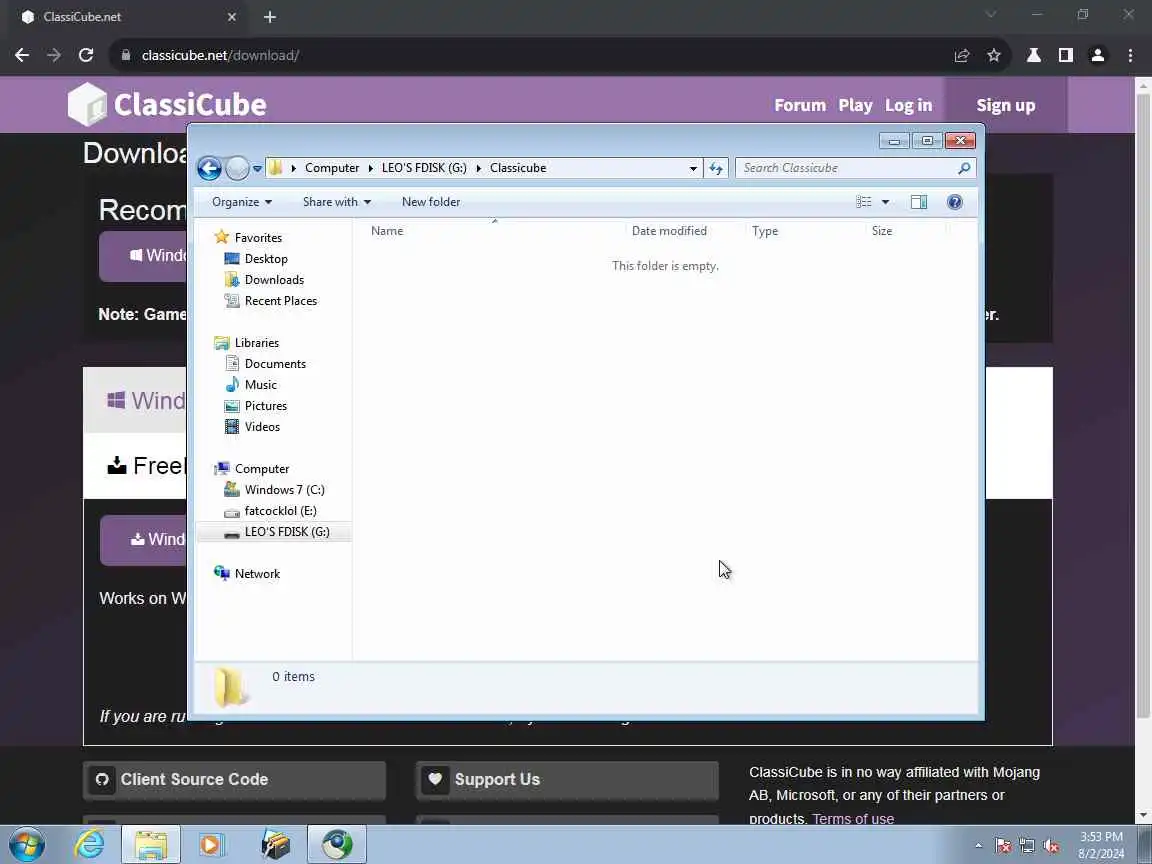Click the Client Source Code button

[x=234, y=780]
